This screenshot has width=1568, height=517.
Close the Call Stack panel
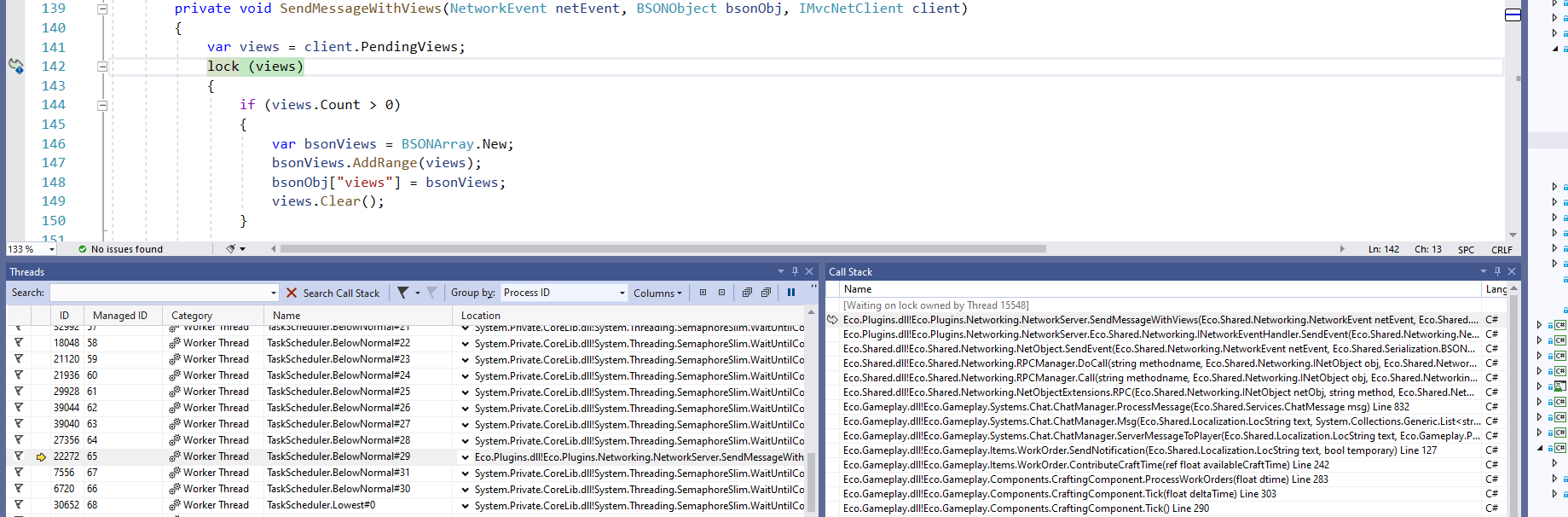(1512, 271)
